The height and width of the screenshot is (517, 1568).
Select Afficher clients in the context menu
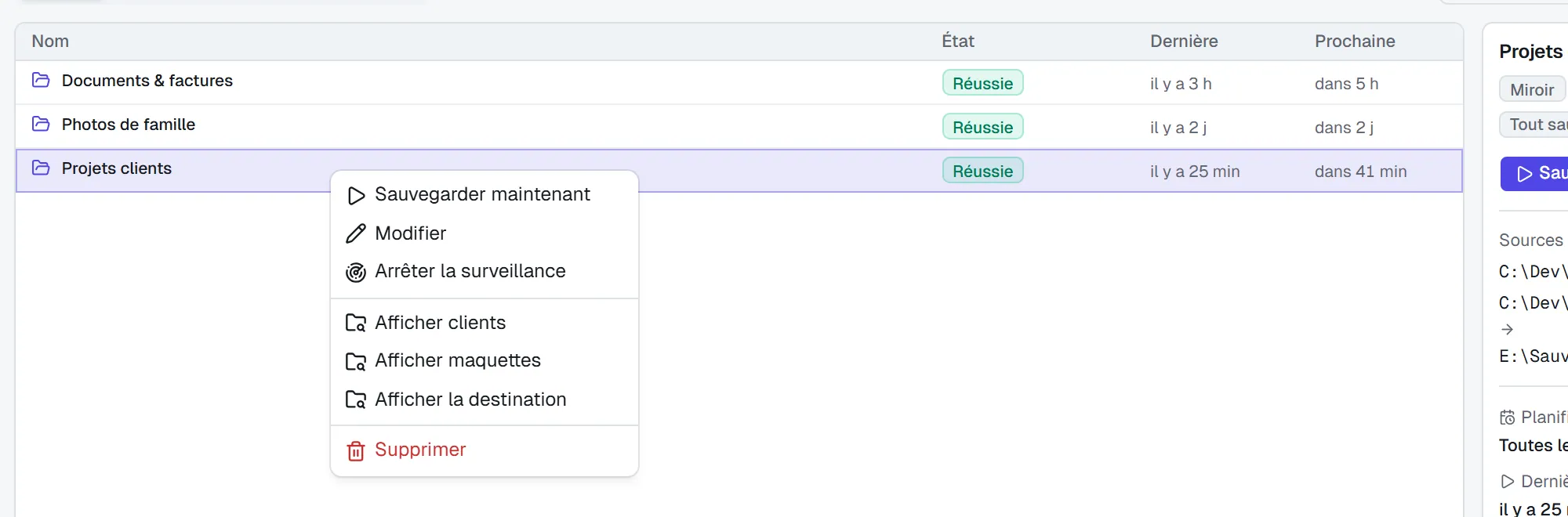(x=485, y=323)
